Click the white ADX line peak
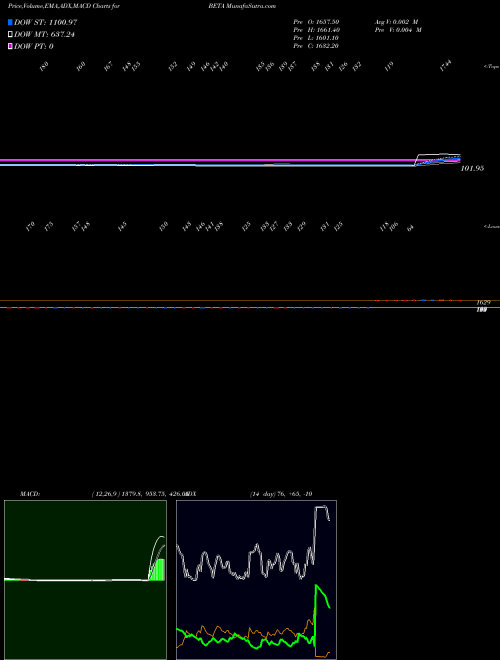The width and height of the screenshot is (500, 660). [x=322, y=507]
